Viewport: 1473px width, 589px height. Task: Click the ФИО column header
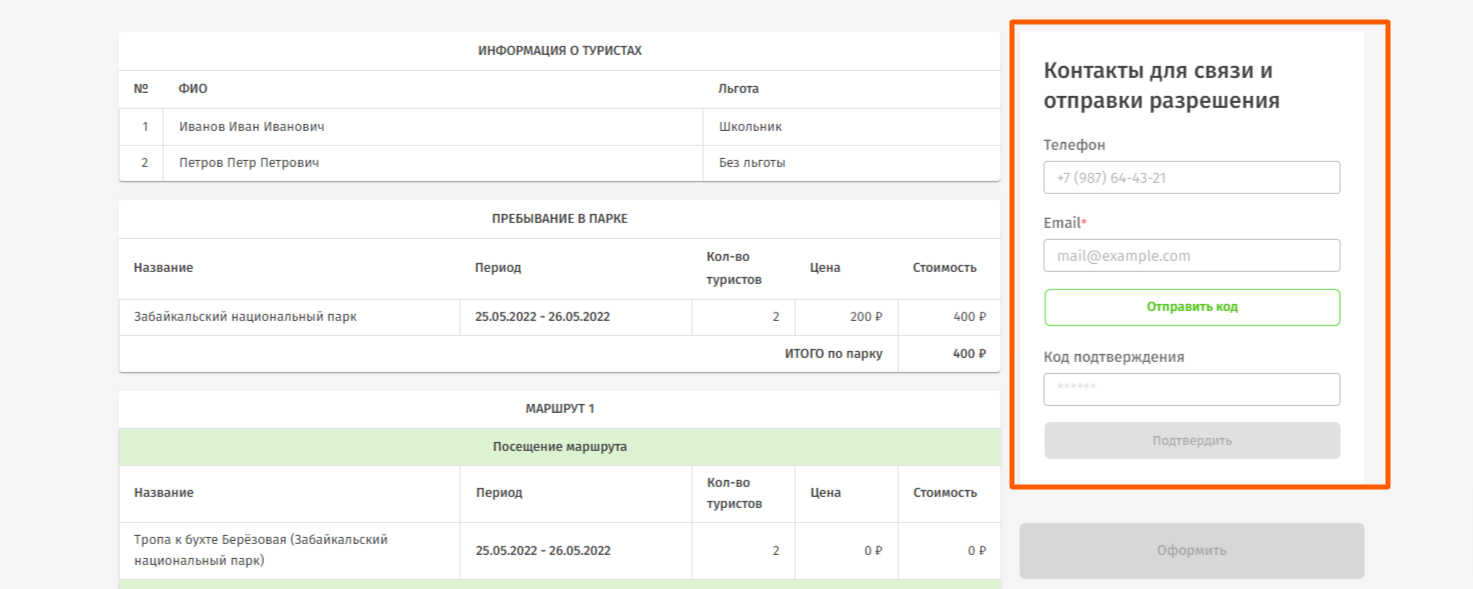click(x=193, y=89)
